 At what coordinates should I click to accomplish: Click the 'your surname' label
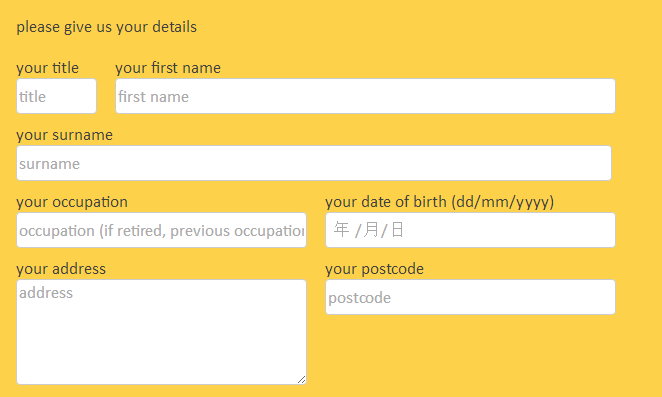pyautogui.click(x=65, y=135)
